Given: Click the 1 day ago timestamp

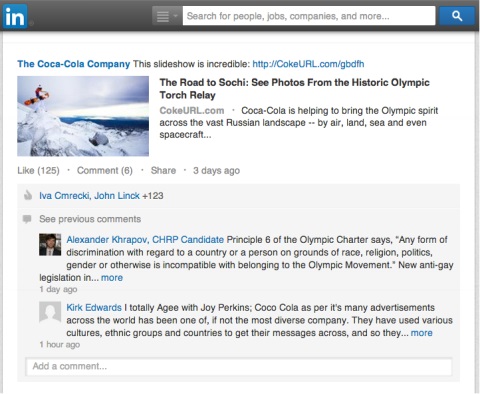Looking at the screenshot, I should pyautogui.click(x=58, y=289).
